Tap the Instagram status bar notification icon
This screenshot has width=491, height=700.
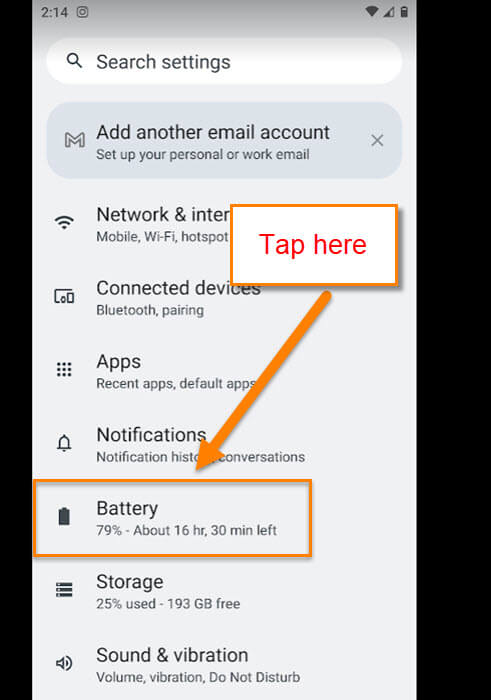pos(82,12)
